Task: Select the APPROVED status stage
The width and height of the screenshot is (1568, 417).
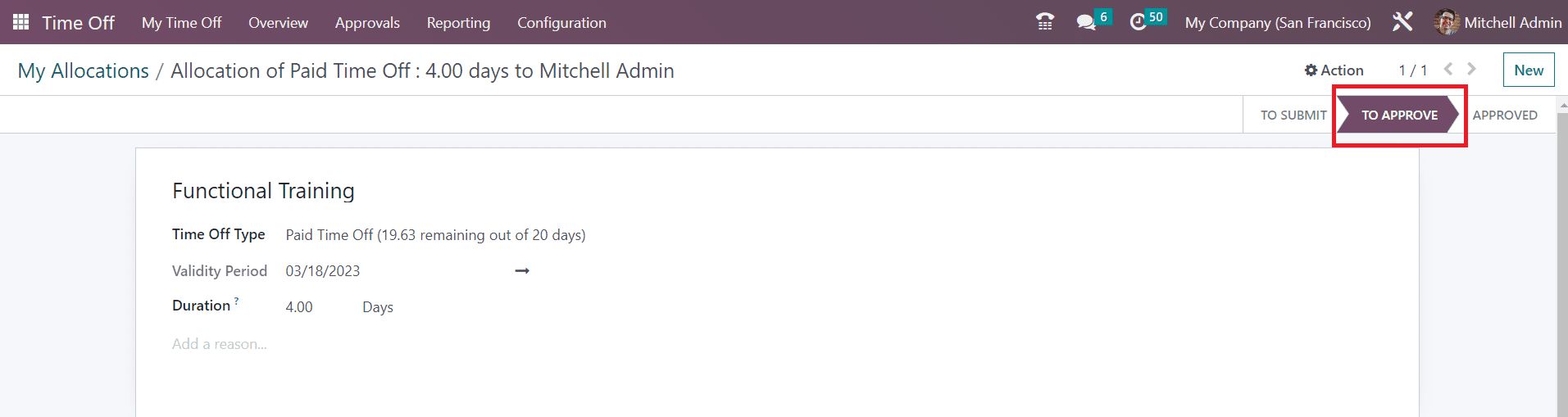Action: point(1504,116)
